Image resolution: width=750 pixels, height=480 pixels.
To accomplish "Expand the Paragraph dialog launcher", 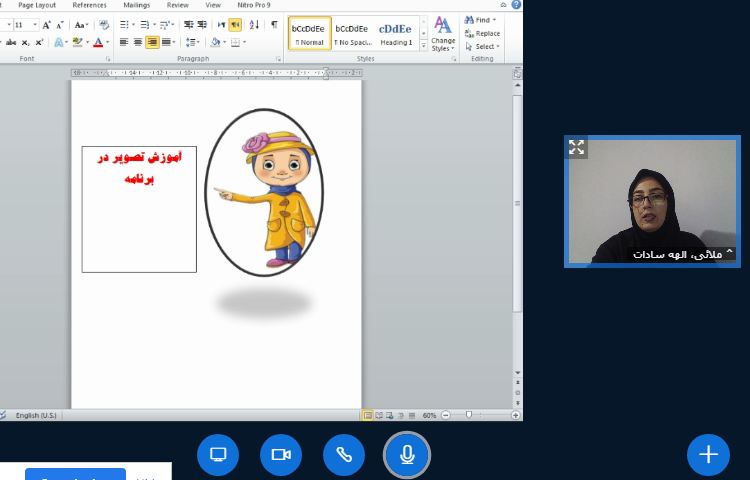I will point(278,59).
